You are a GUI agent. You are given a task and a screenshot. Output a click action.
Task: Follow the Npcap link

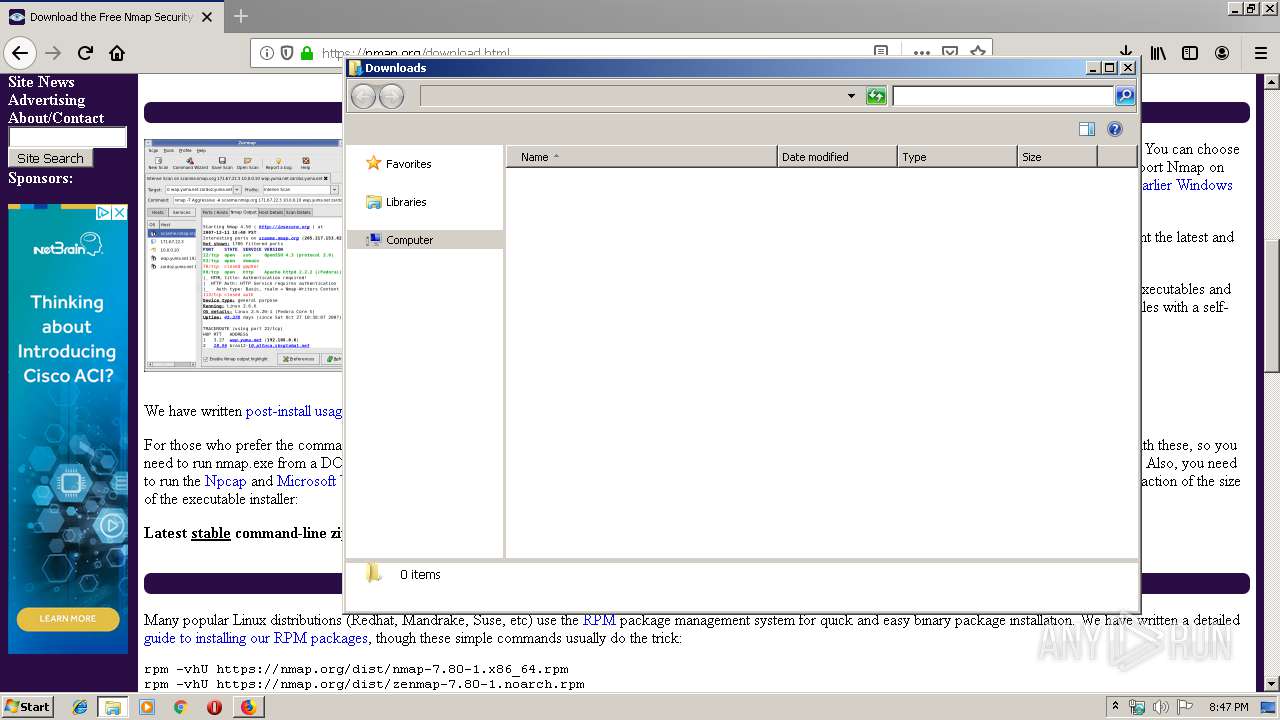tap(225, 481)
